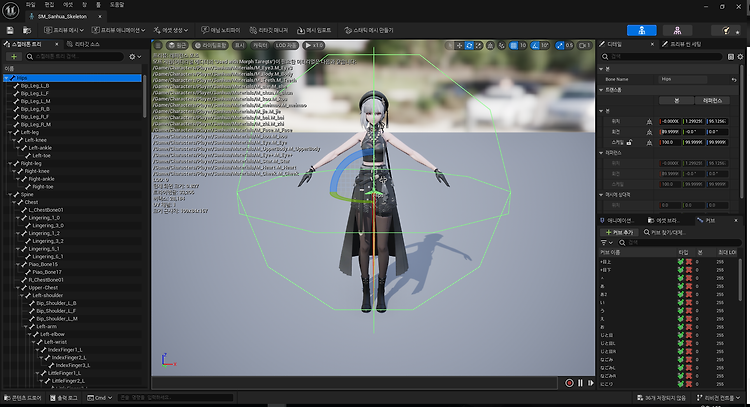Toggle grid snapping in viewport
The width and height of the screenshot is (750, 407).
pyautogui.click(x=513, y=45)
